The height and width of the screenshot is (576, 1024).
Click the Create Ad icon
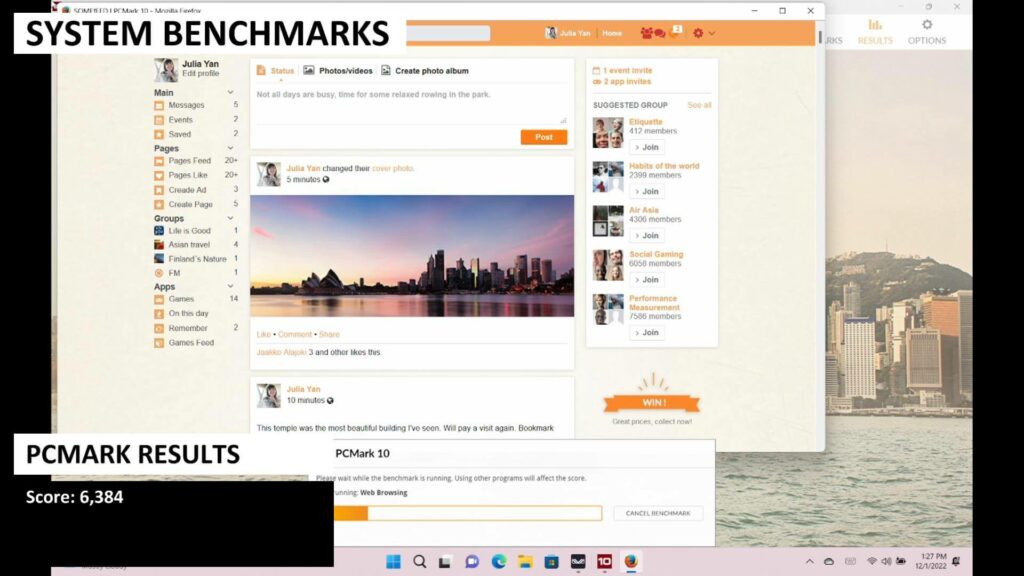coord(159,190)
